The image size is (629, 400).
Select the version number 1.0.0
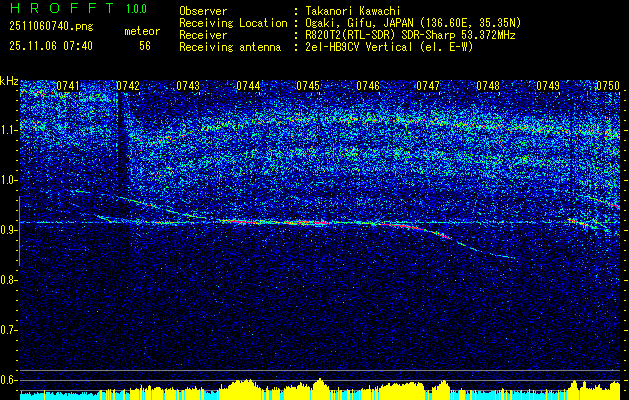136,8
